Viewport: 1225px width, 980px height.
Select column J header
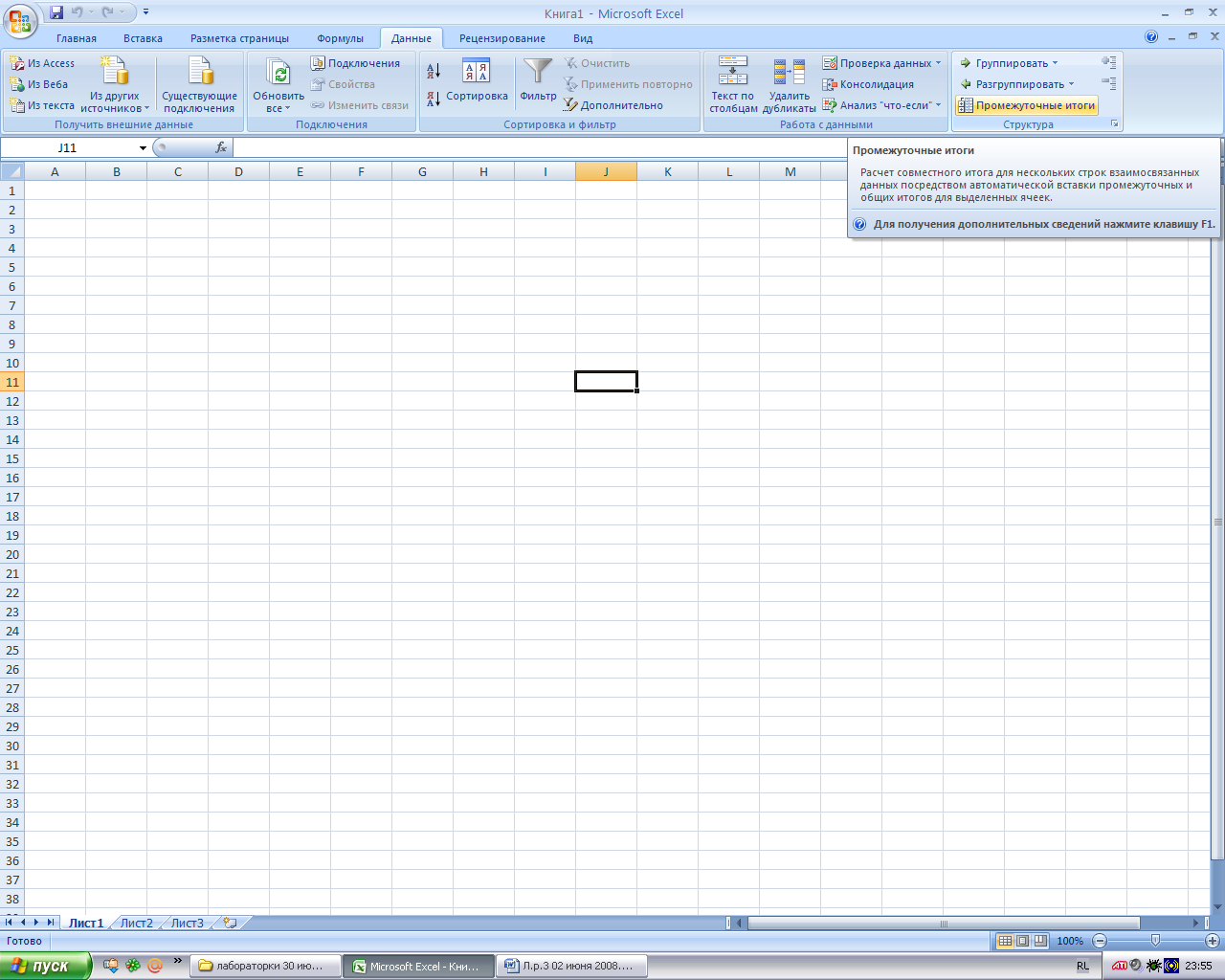tap(606, 171)
